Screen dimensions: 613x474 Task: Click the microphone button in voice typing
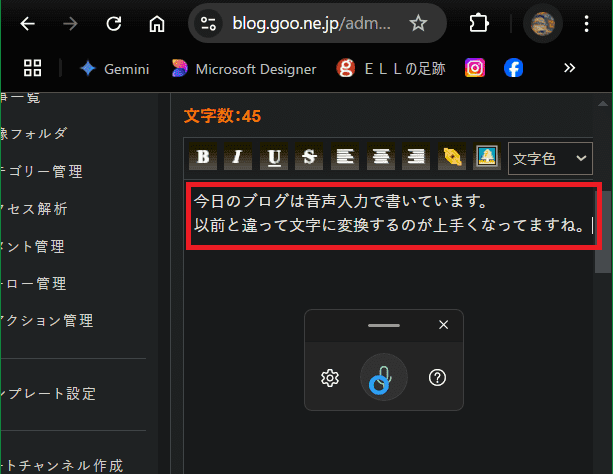(x=384, y=378)
